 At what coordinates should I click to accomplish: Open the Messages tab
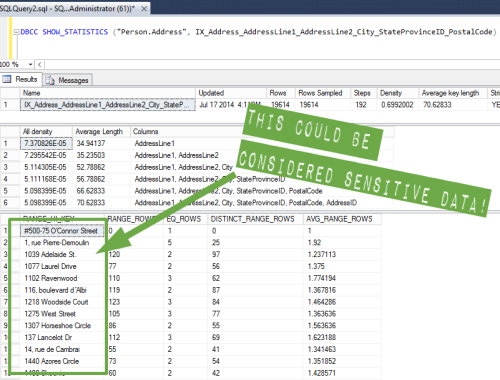[x=68, y=80]
